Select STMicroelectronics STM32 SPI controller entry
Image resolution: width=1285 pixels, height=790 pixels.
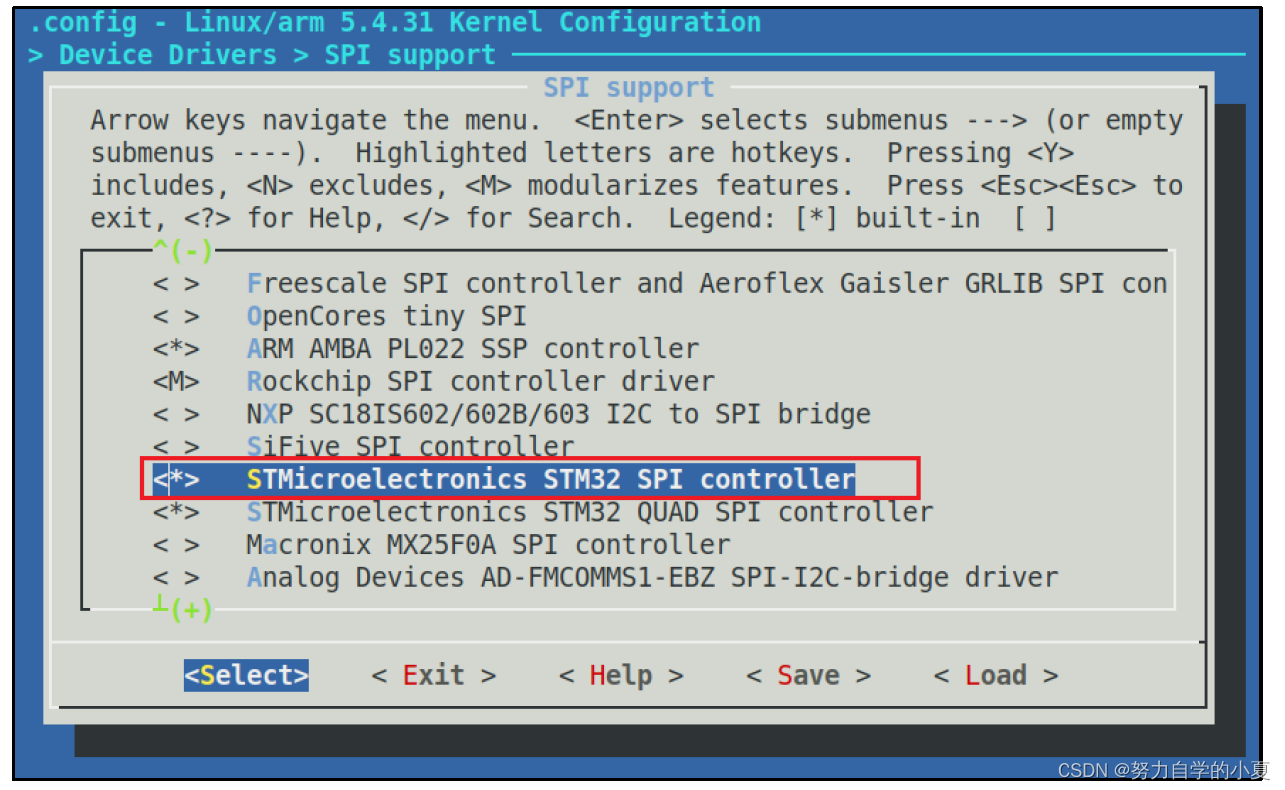[551, 480]
